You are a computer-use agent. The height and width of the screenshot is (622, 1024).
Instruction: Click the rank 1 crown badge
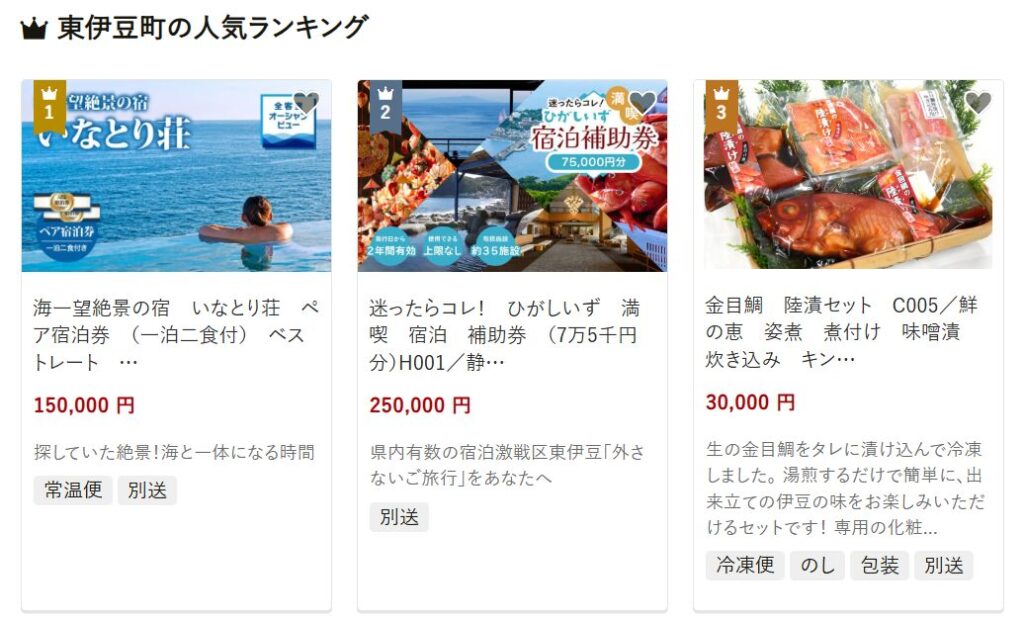click(x=49, y=105)
